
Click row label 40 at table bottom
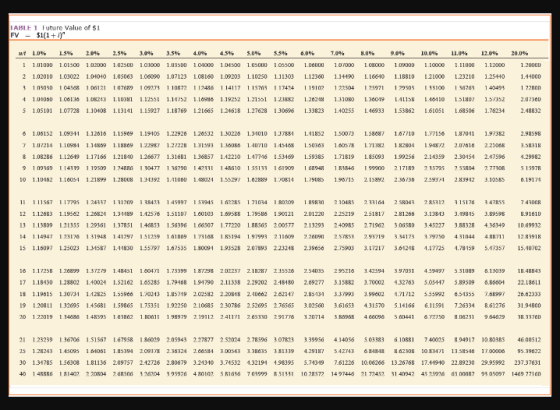(x=23, y=374)
